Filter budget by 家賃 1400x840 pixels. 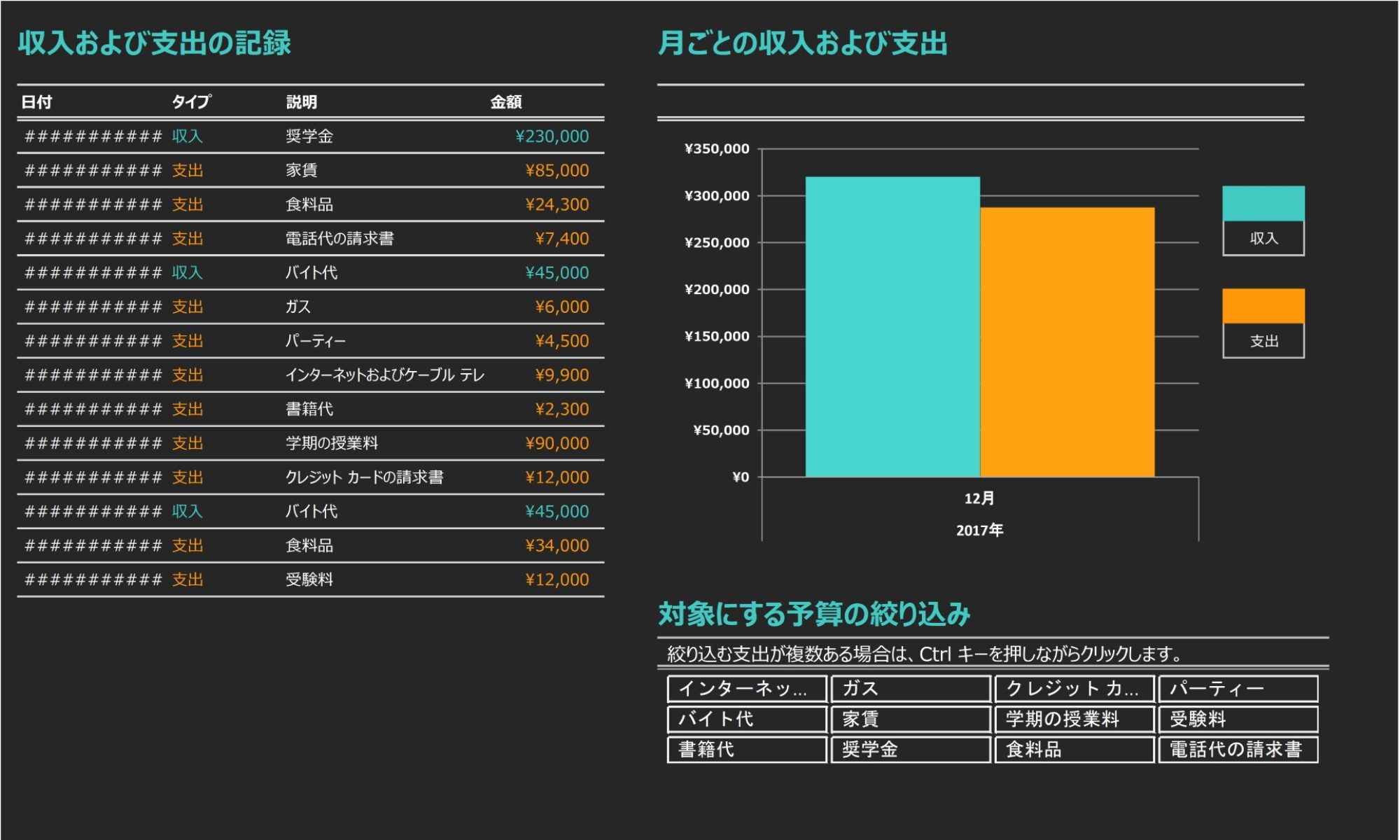click(x=911, y=719)
